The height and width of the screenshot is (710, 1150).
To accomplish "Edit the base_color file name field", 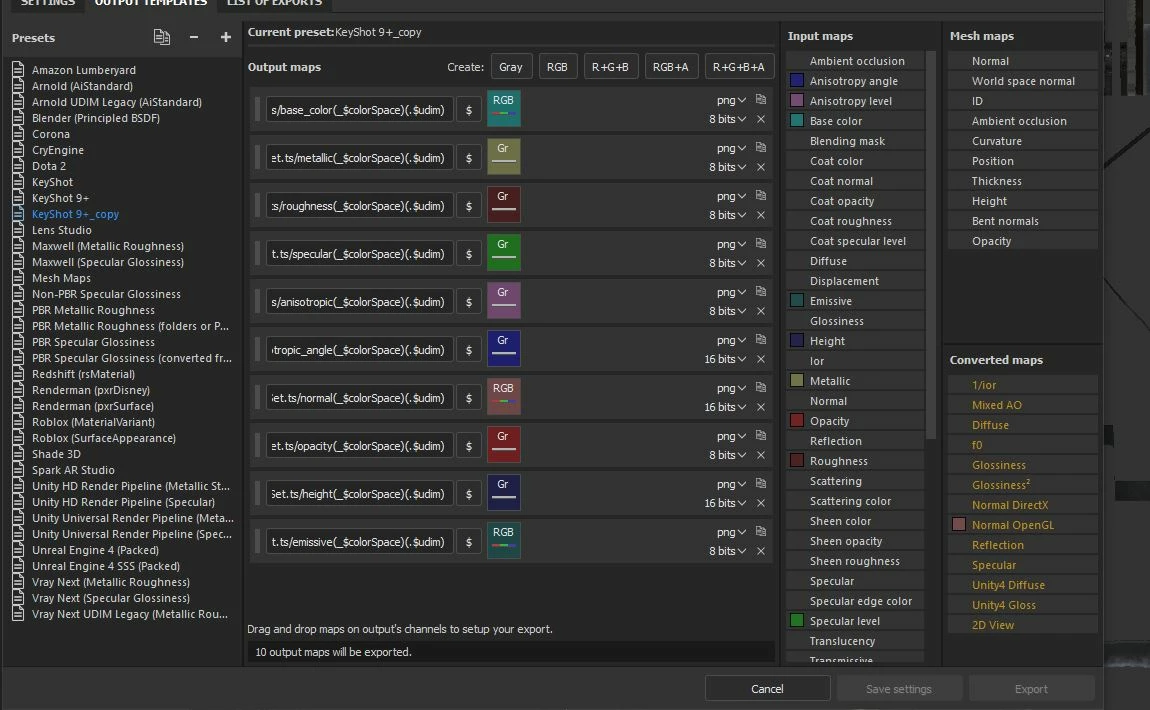I will [x=359, y=110].
